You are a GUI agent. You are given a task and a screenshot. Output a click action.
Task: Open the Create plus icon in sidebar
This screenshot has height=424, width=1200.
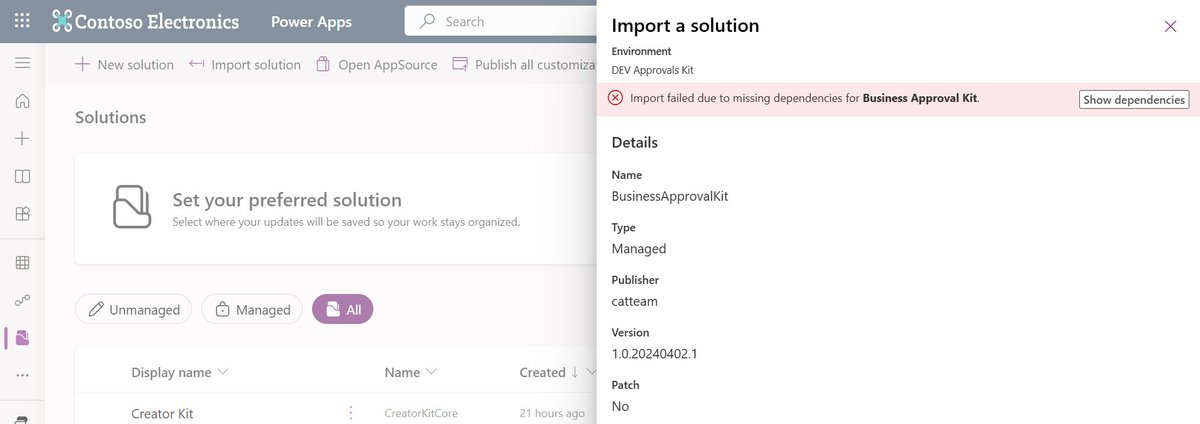click(22, 139)
